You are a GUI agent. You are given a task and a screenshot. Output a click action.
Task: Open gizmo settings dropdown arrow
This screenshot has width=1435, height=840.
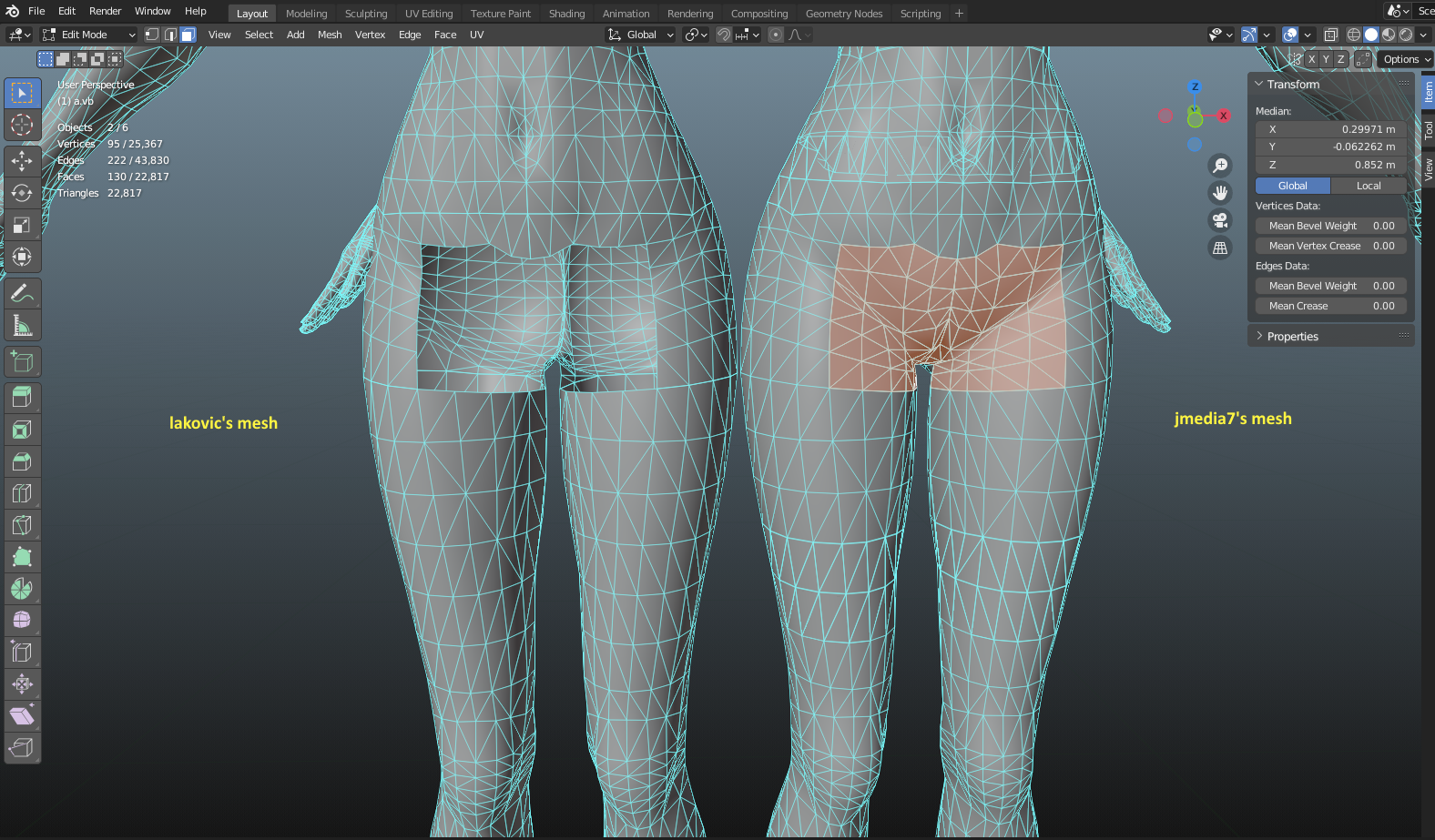point(1267,35)
